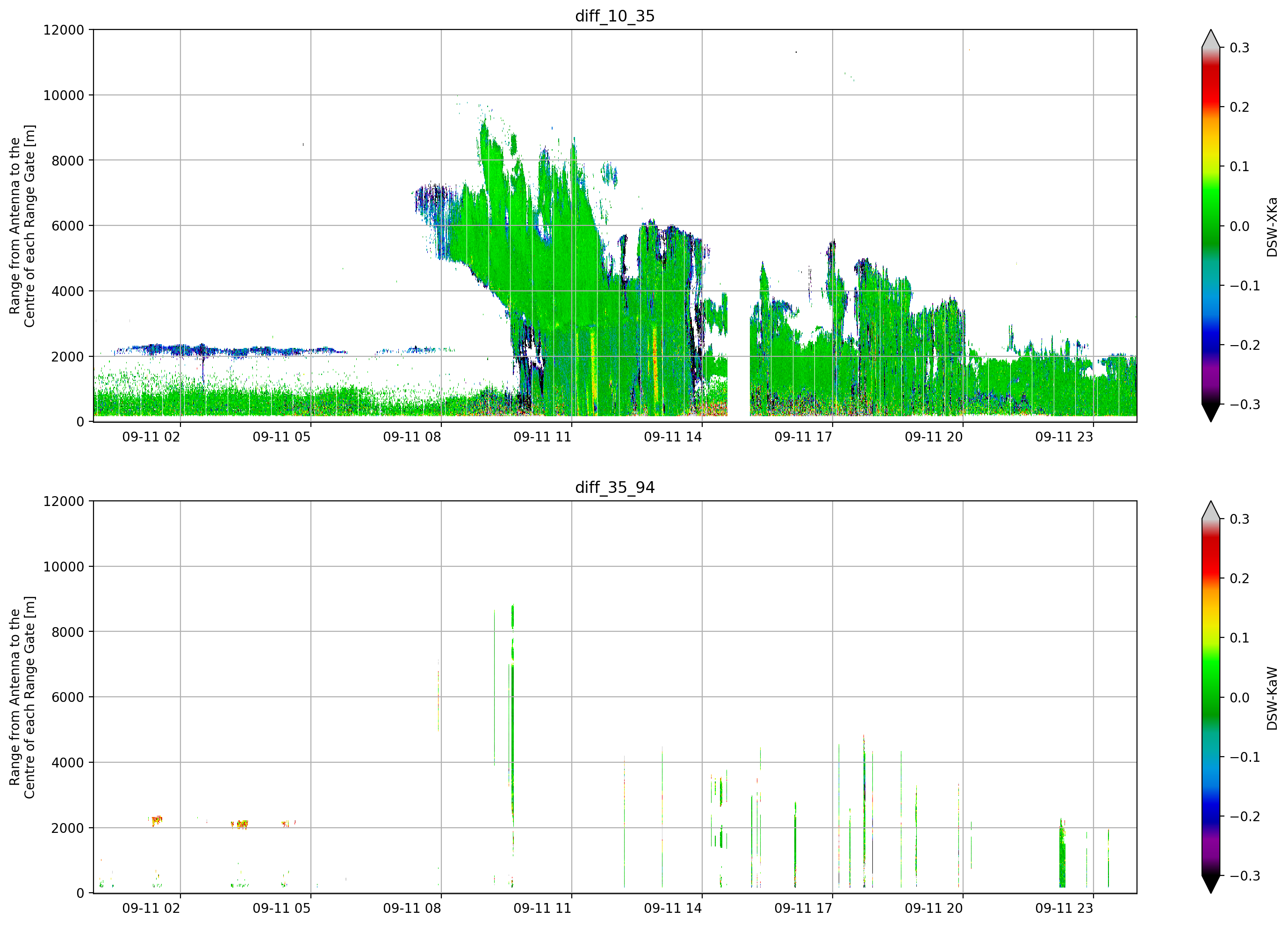The height and width of the screenshot is (925, 1288).
Task: Click the DSW-XKa color gradient bar
Action: coord(1211,225)
